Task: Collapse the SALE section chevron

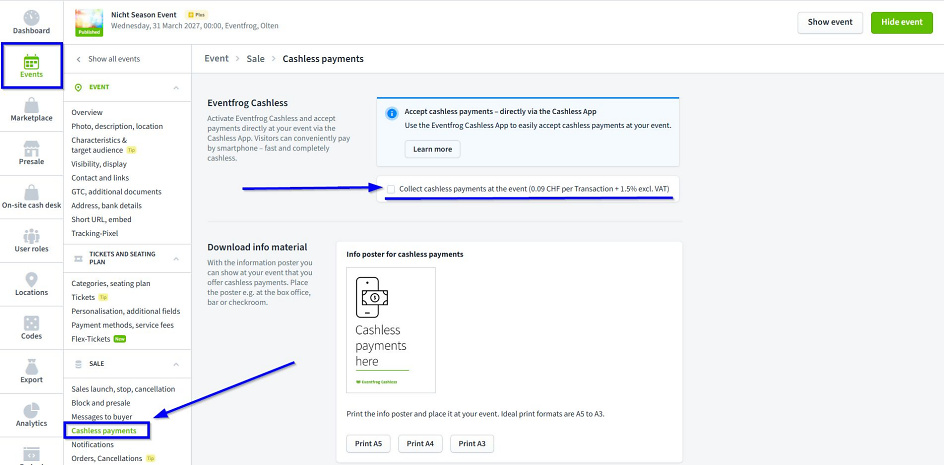Action: pyautogui.click(x=176, y=364)
